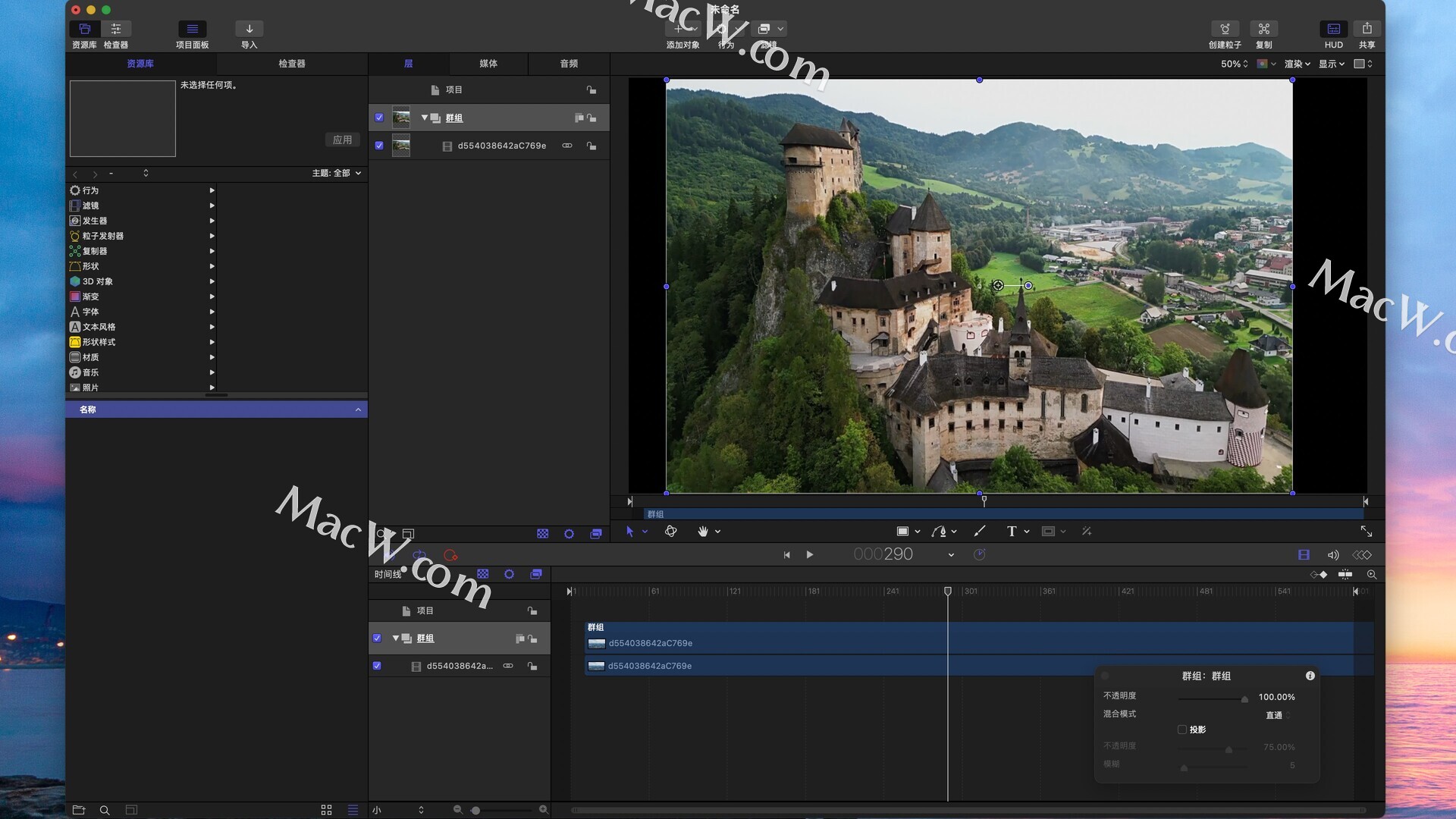Click the 应用 apply button
The image size is (1456, 819).
click(x=342, y=140)
